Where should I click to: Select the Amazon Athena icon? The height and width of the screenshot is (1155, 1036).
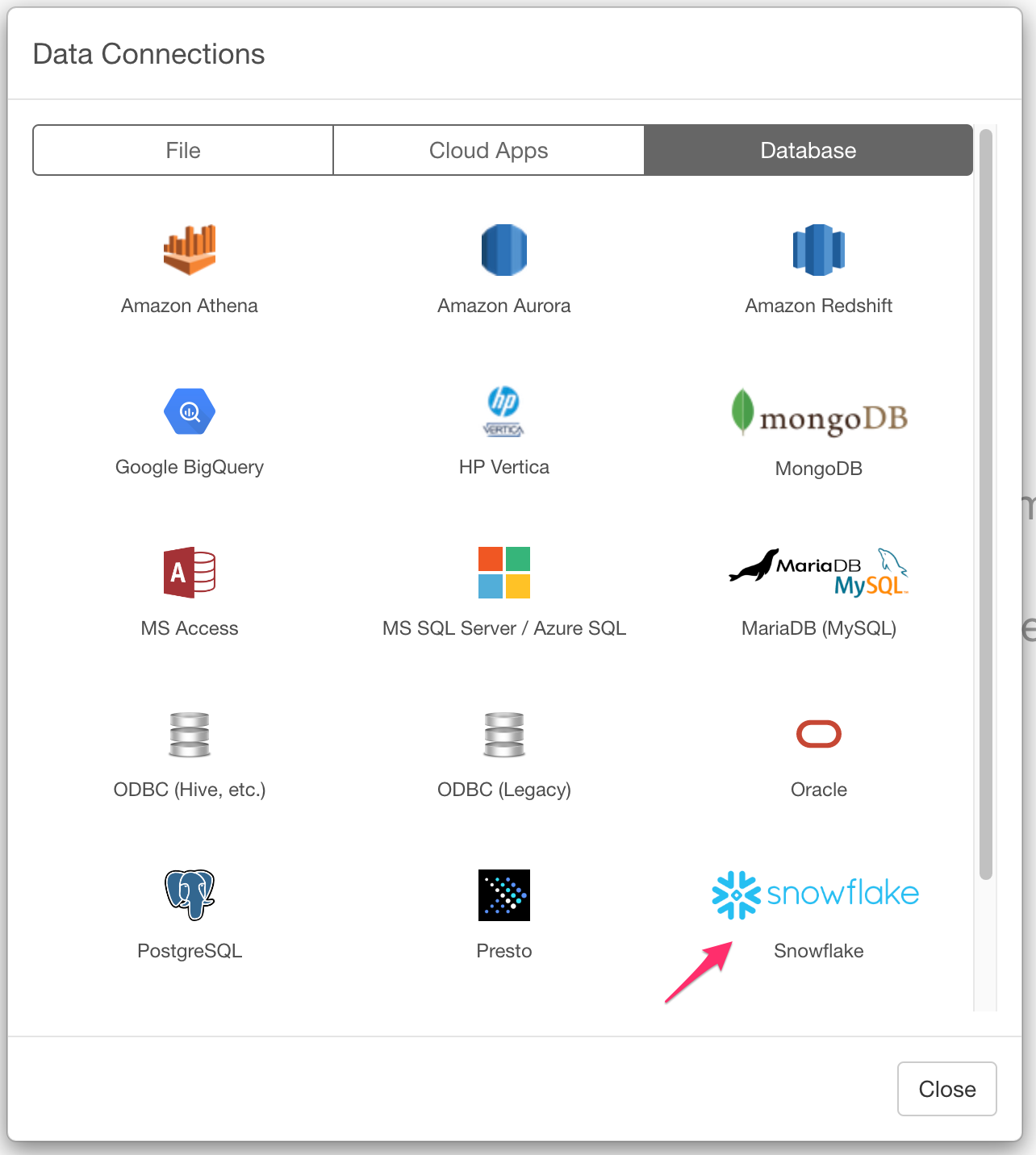coord(190,250)
